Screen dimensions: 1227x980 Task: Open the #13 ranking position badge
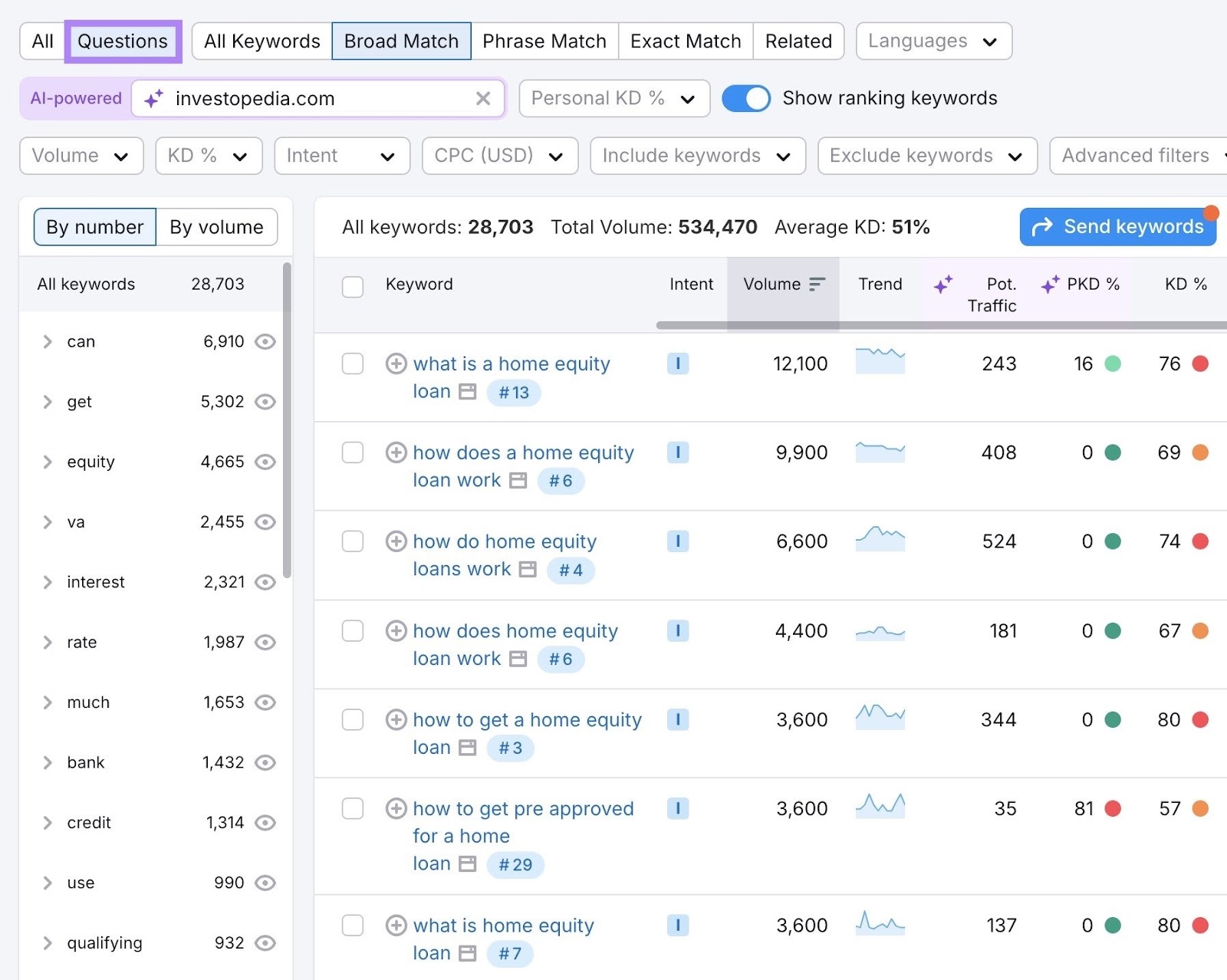513,392
